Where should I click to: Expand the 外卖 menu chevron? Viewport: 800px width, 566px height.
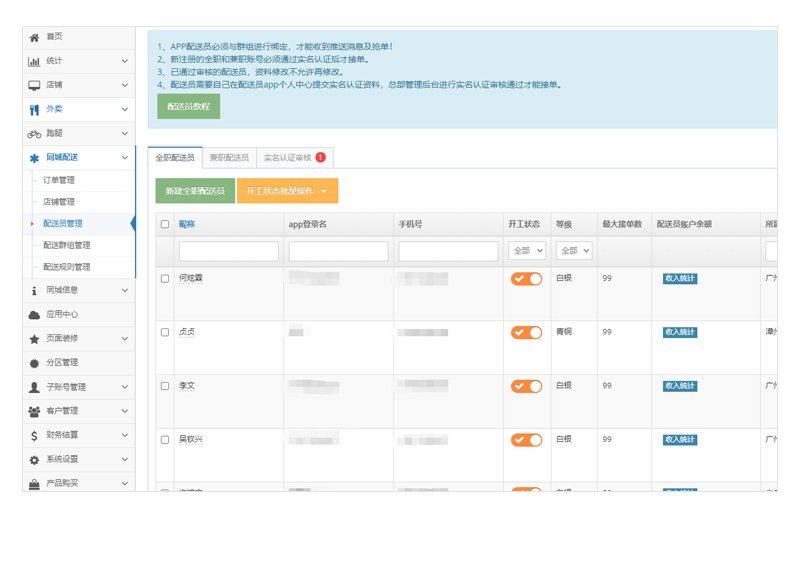pyautogui.click(x=125, y=109)
